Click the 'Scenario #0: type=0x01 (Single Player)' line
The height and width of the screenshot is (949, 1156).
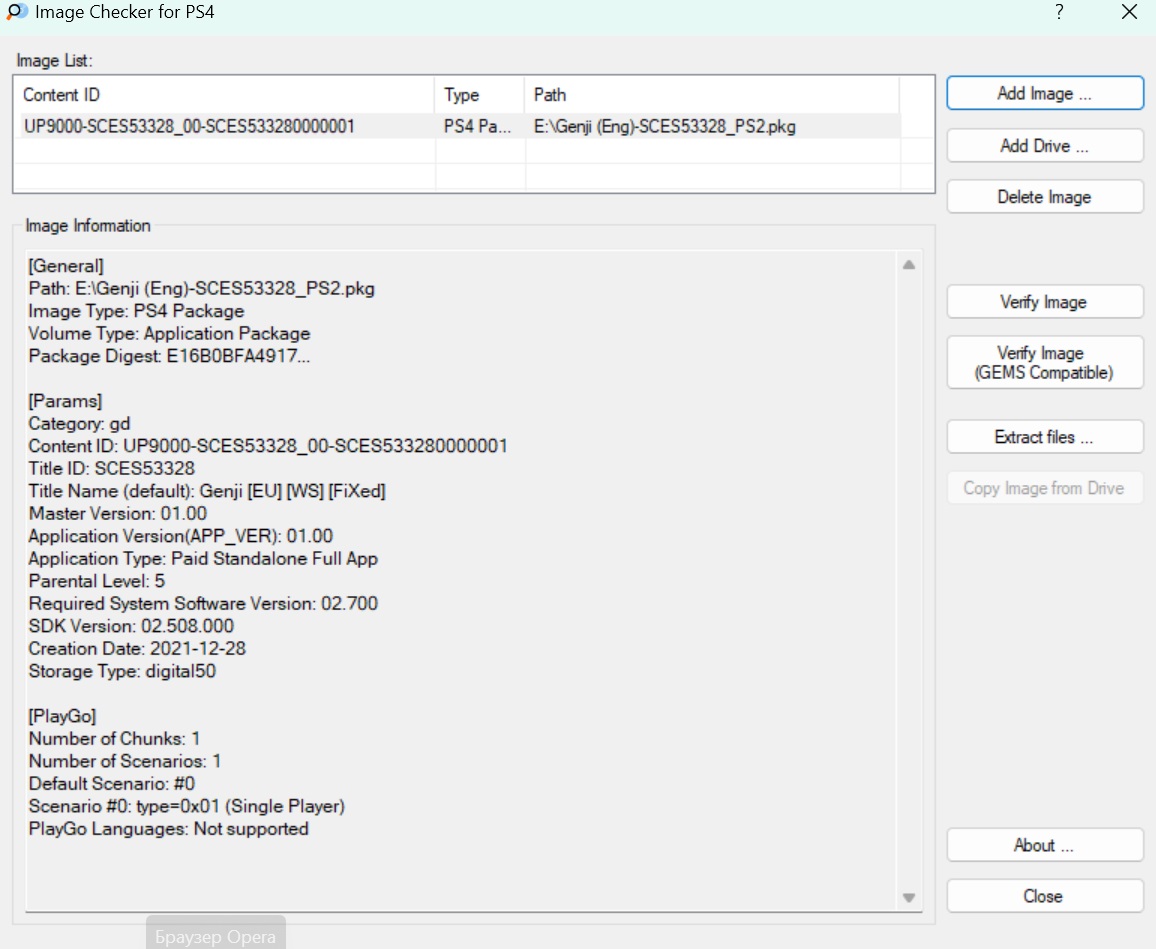point(187,806)
